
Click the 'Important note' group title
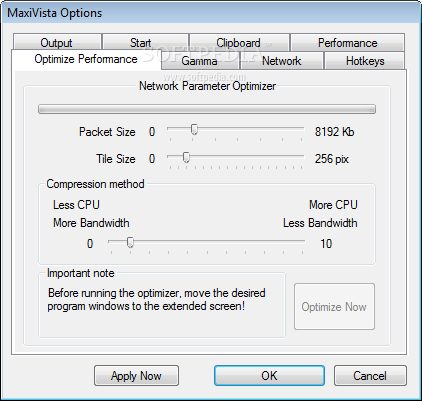point(81,273)
